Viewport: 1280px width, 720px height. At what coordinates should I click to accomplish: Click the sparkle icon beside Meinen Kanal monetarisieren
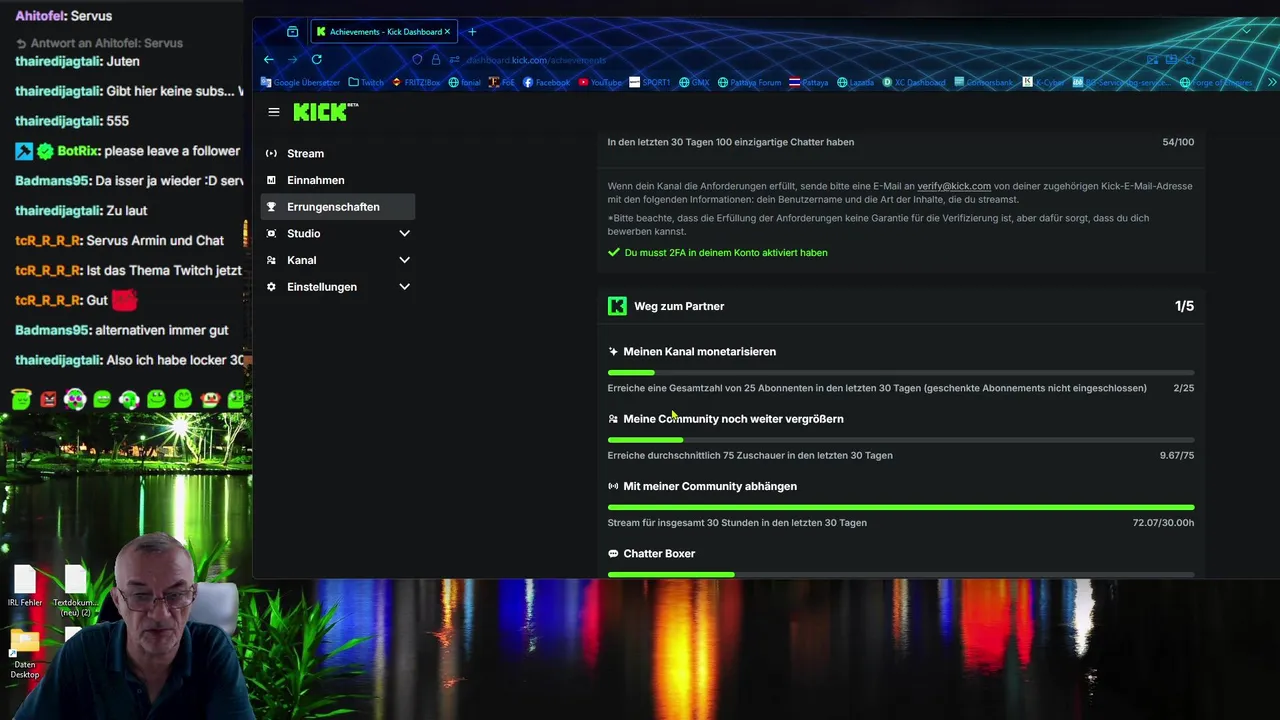coord(613,352)
